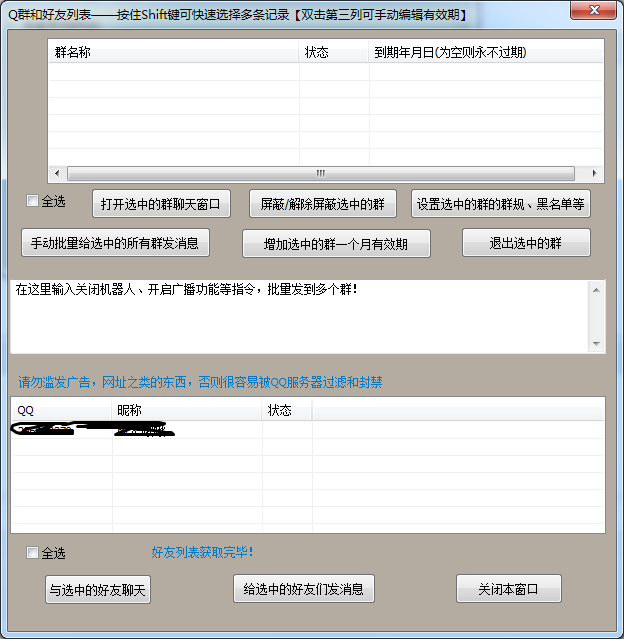
Task: Click 昵称 column header
Action: 187,410
